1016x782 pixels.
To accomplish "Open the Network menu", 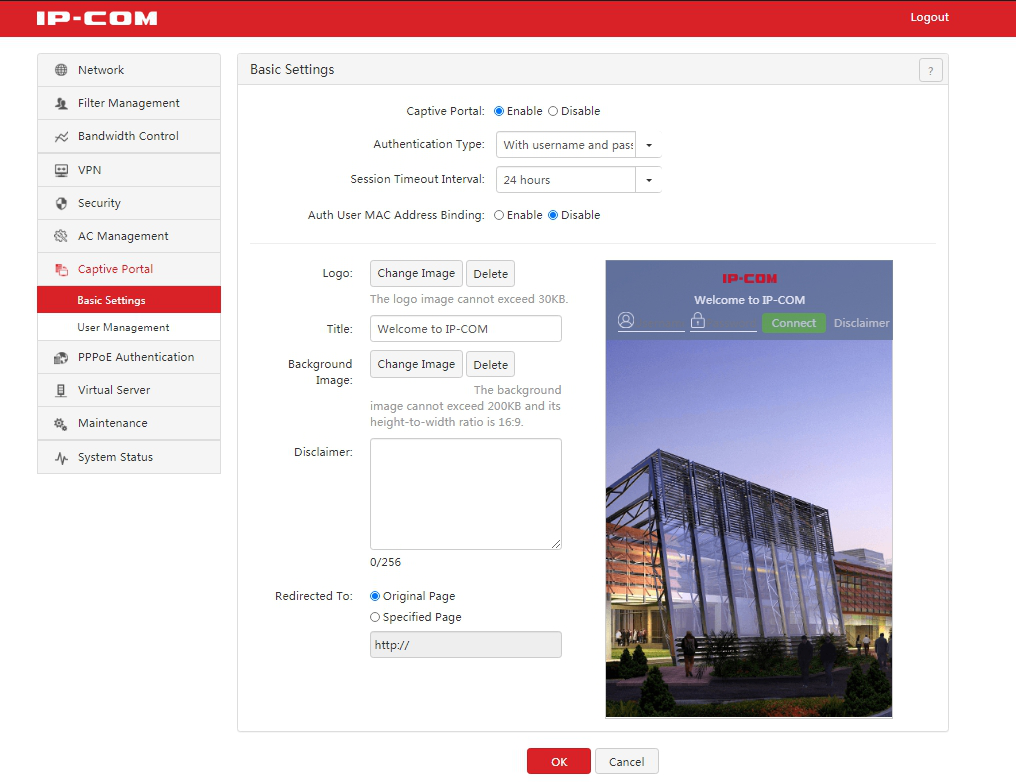I will pyautogui.click(x=129, y=70).
